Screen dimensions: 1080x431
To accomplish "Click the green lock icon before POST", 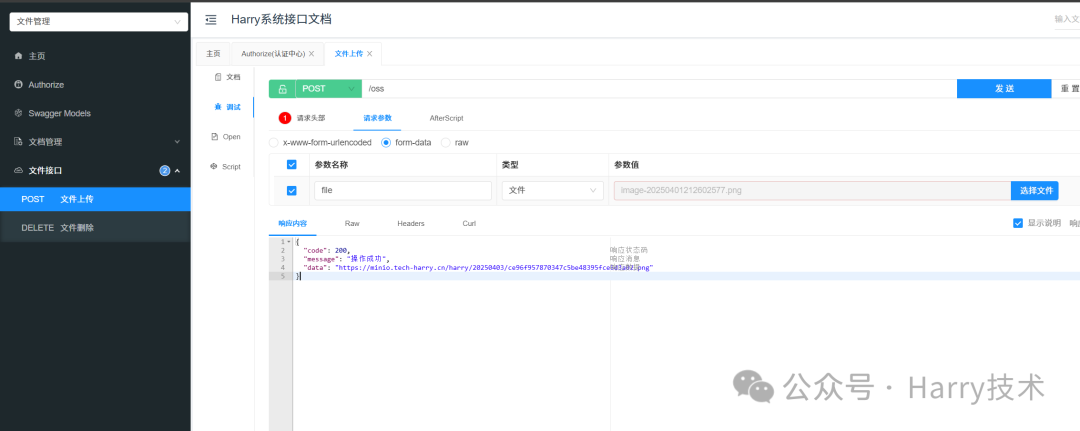I will [282, 89].
